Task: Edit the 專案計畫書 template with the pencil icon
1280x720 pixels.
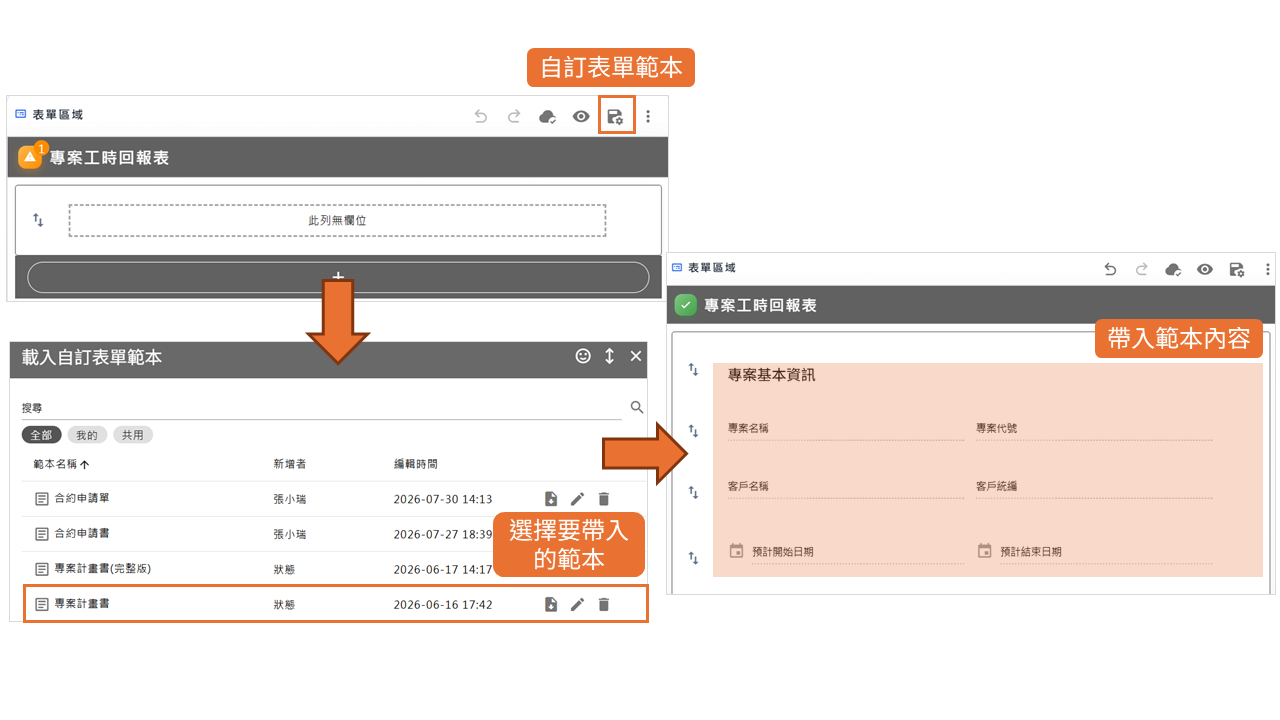Action: (577, 604)
